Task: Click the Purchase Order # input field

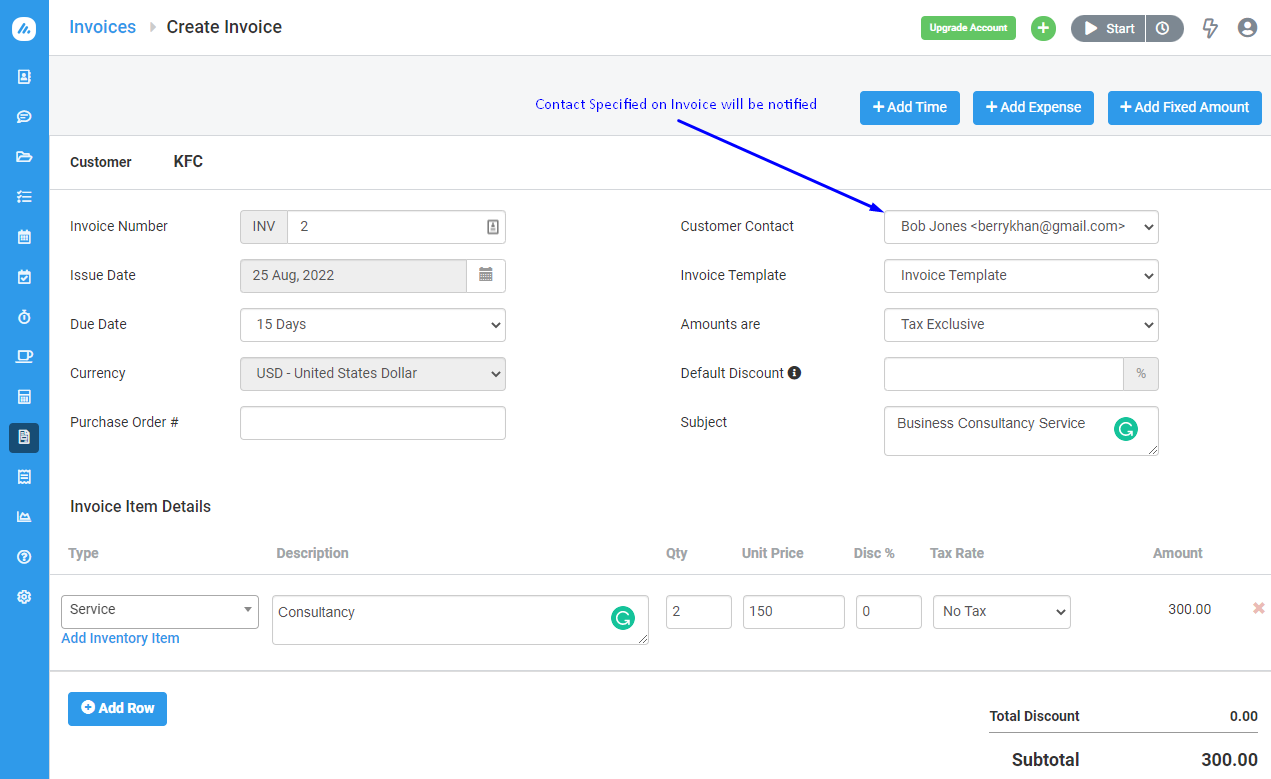Action: 372,423
